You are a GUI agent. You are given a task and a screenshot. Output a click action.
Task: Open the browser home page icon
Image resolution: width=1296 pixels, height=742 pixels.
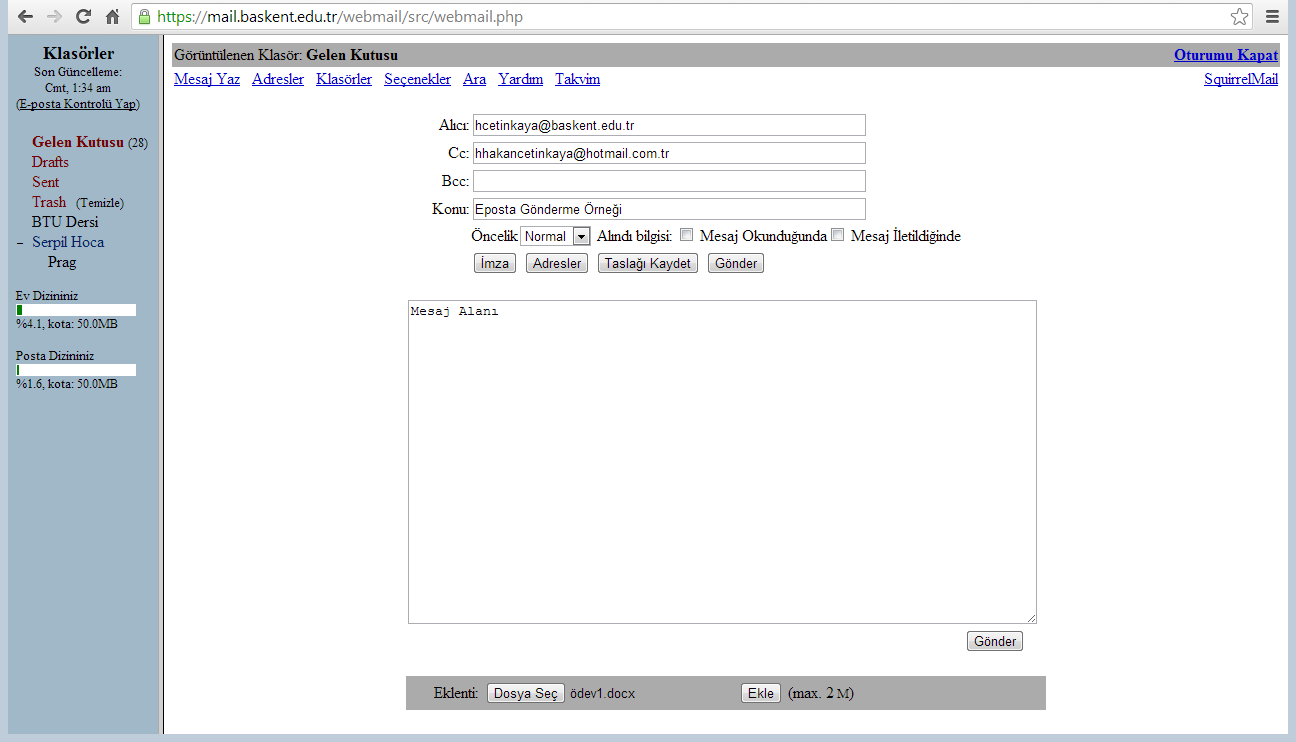coord(113,16)
